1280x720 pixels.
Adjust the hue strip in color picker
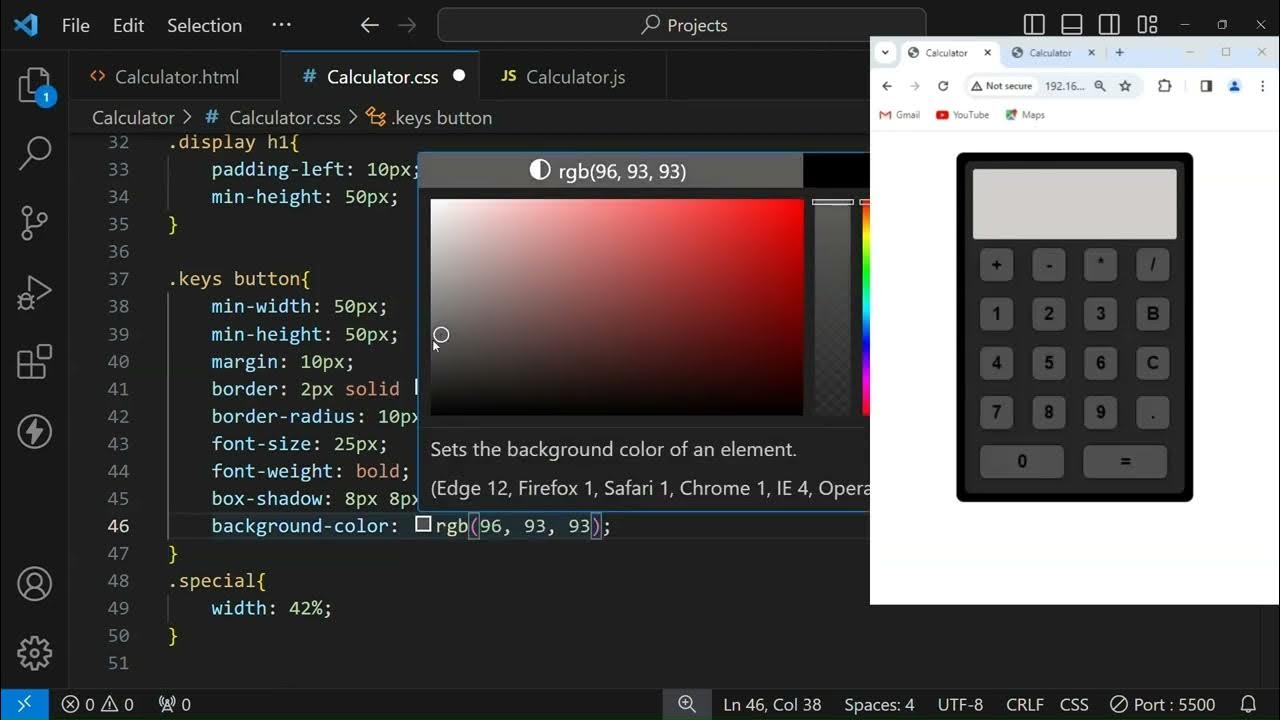point(866,307)
